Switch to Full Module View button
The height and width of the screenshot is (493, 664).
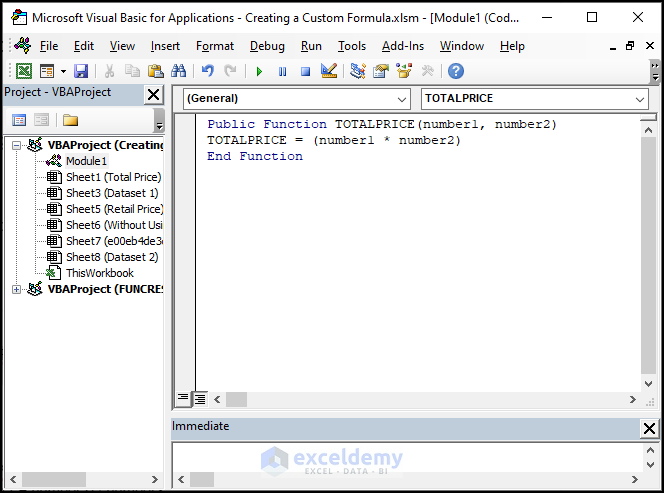click(x=200, y=399)
